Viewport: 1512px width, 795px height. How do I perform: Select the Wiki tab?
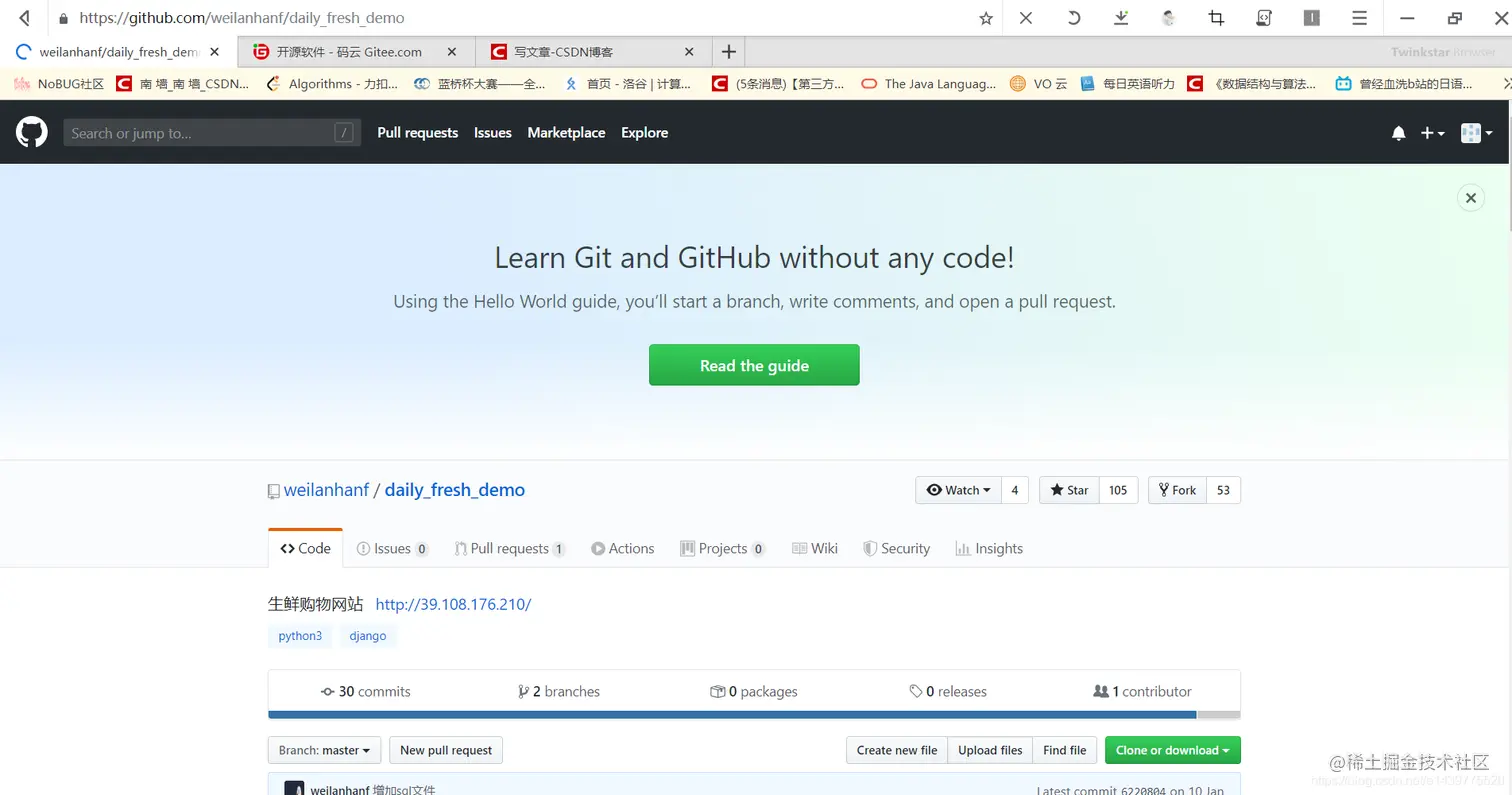(x=814, y=548)
